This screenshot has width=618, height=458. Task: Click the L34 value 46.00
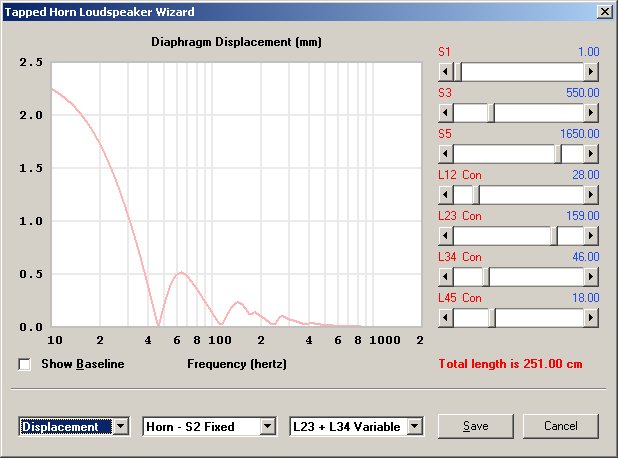[586, 257]
